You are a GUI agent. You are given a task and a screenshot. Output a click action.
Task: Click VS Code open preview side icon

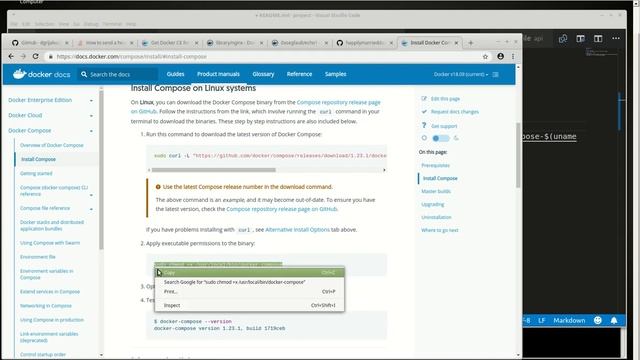click(x=580, y=38)
